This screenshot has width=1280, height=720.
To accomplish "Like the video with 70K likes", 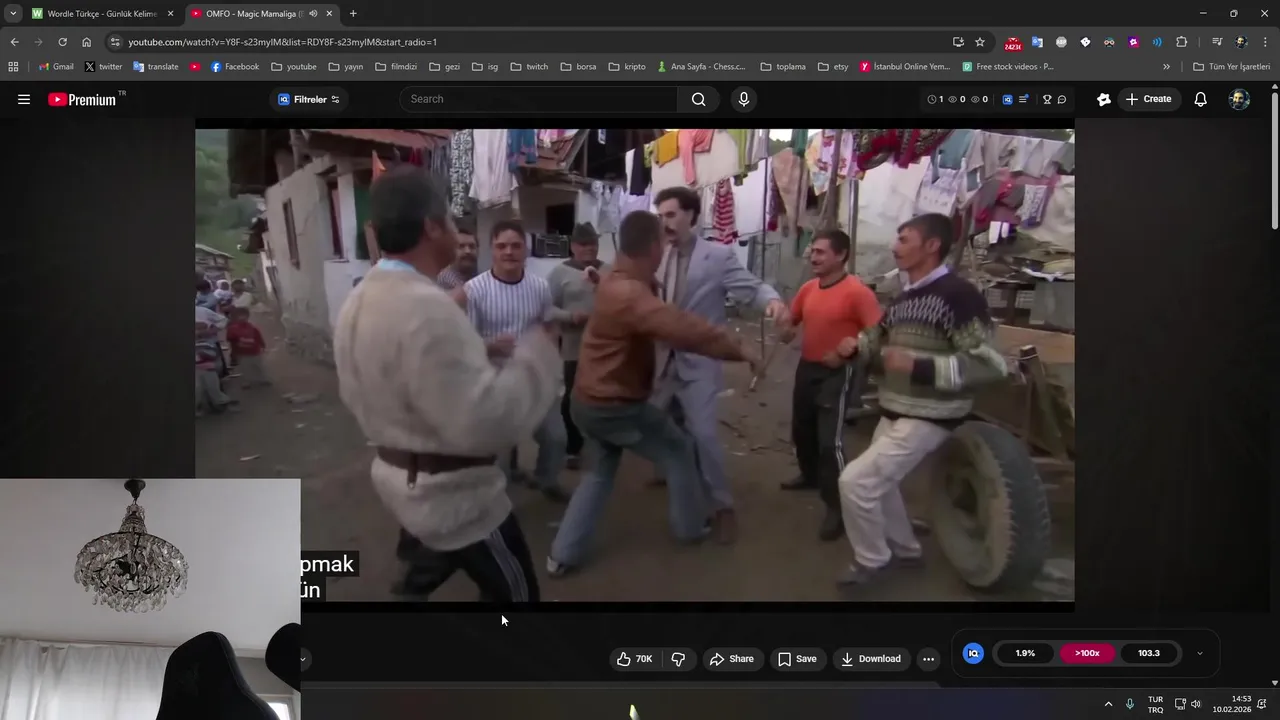I will point(634,658).
